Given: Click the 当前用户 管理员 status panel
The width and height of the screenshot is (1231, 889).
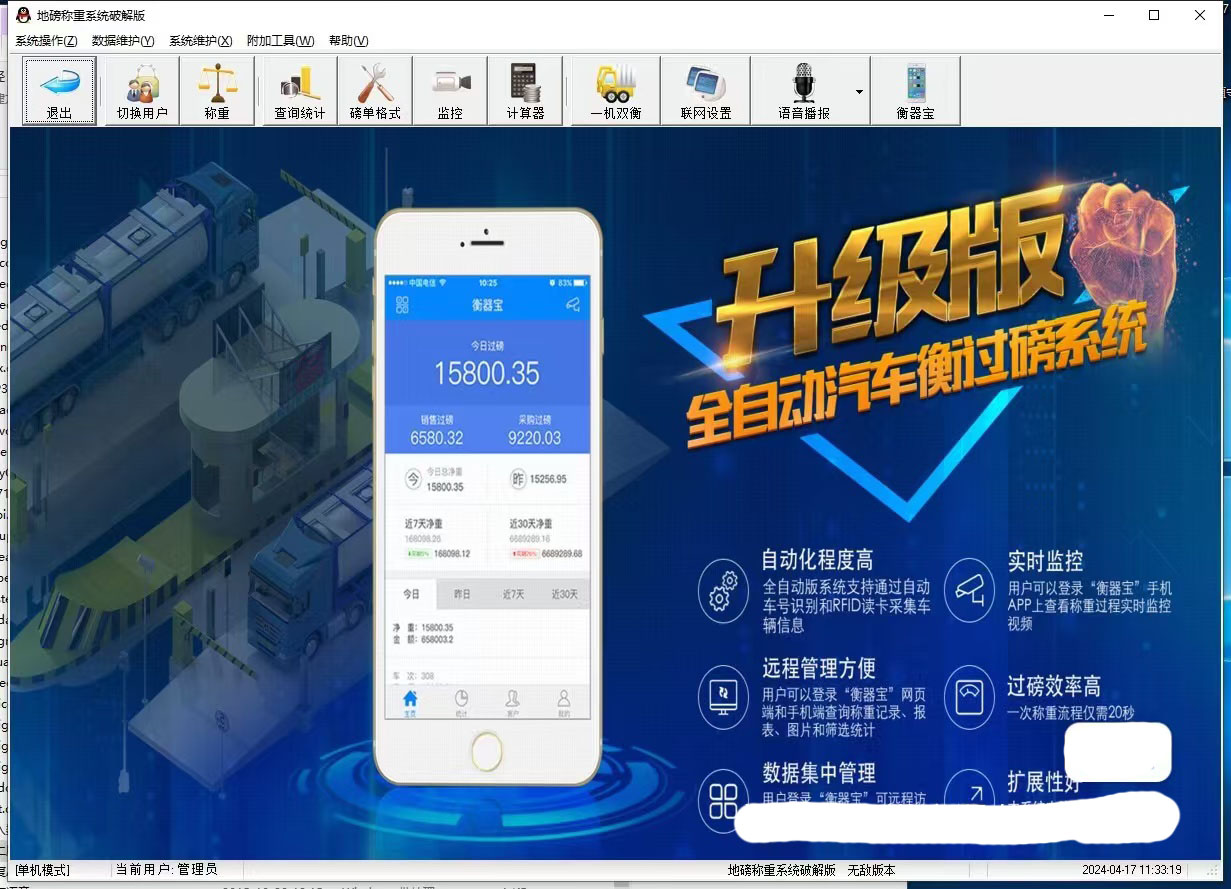Looking at the screenshot, I should [x=167, y=870].
